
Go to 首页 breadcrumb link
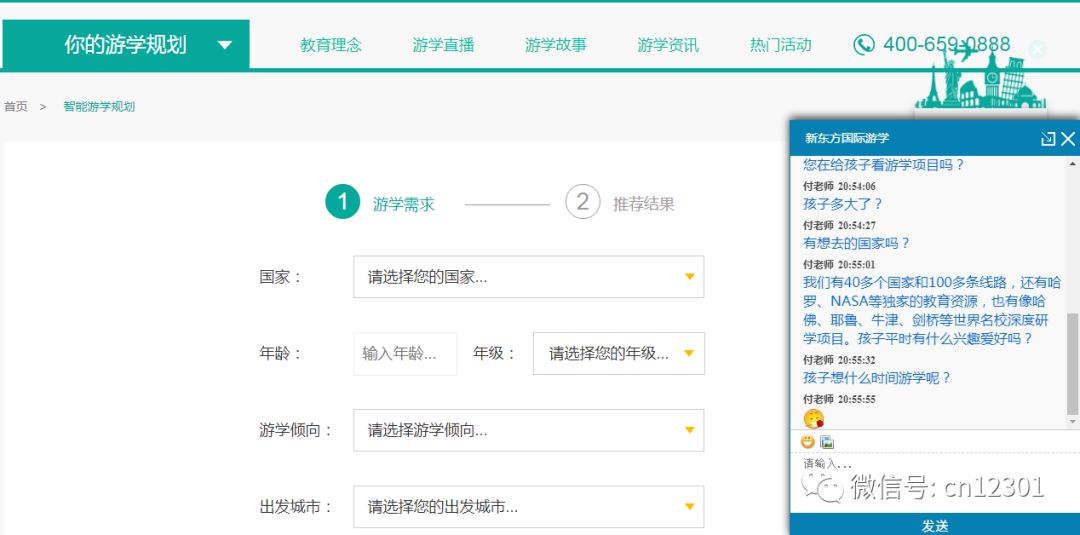pyautogui.click(x=16, y=107)
